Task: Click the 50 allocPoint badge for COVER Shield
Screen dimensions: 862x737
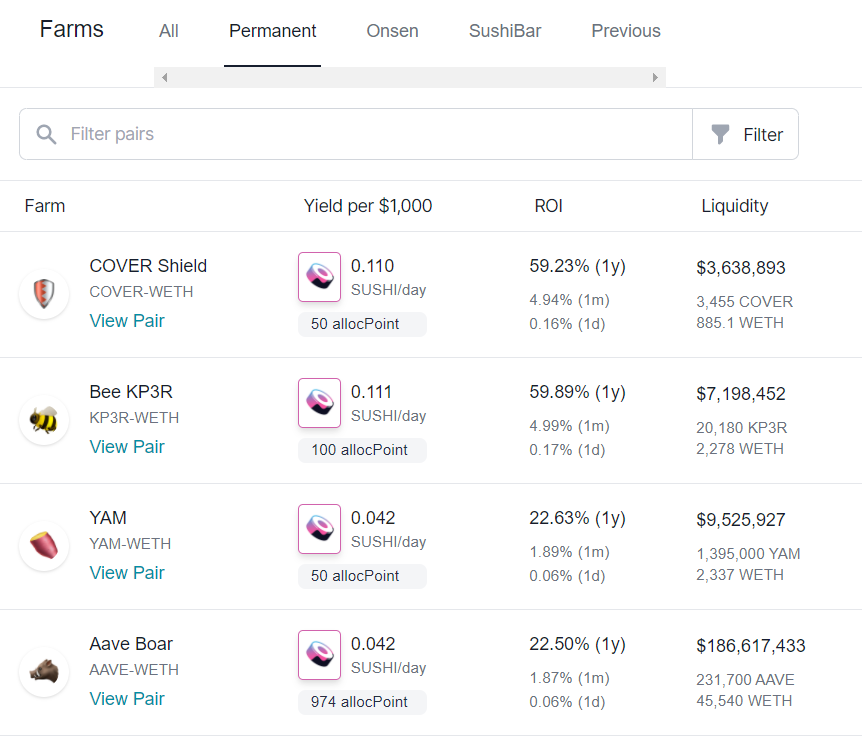Action: pos(362,324)
